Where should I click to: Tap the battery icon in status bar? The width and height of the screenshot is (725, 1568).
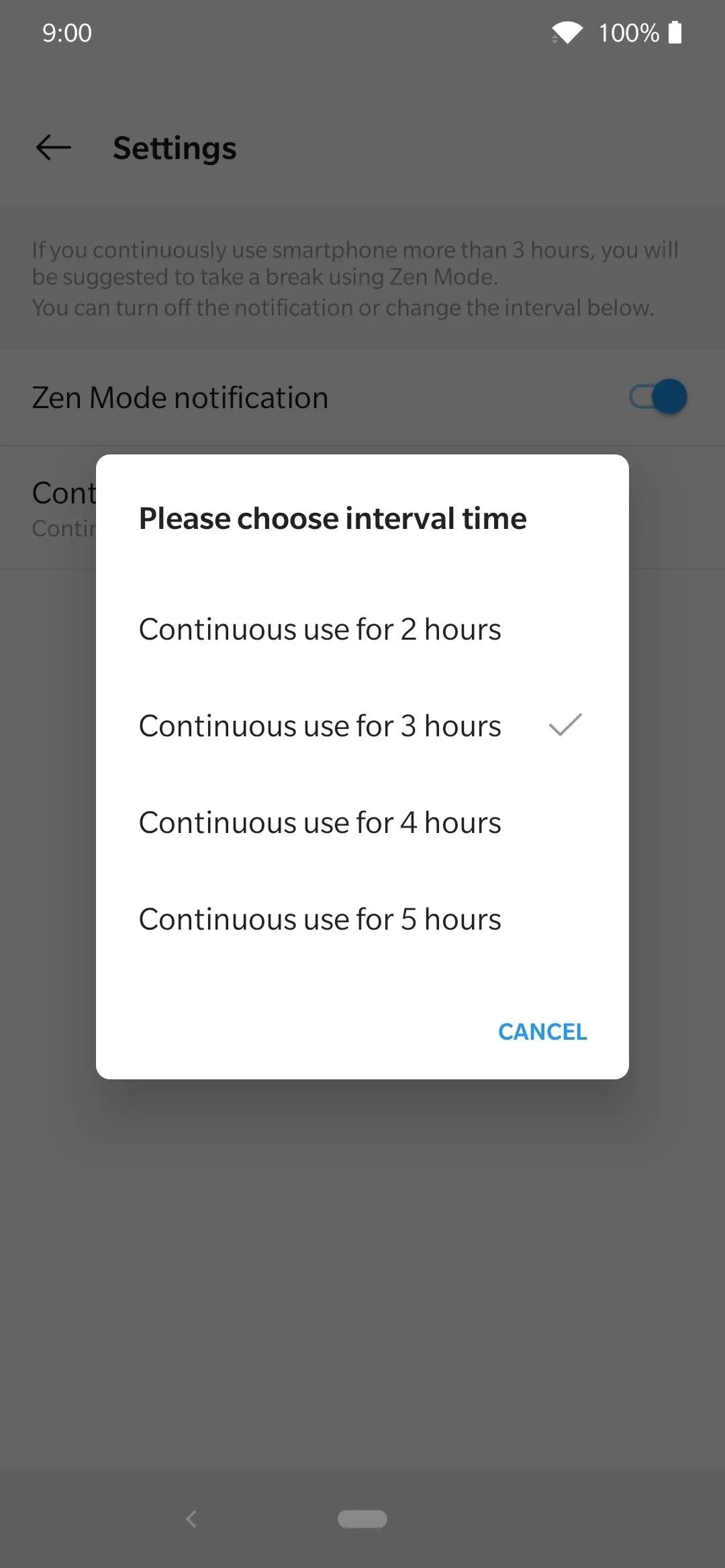[x=675, y=32]
